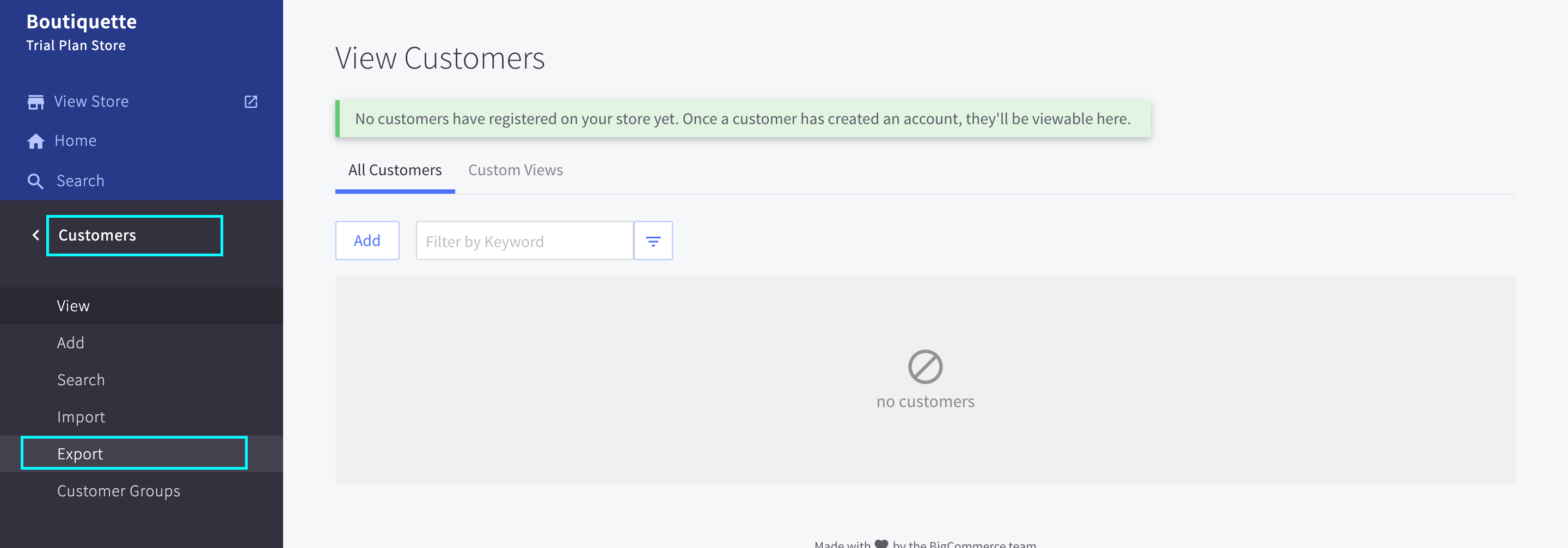Select View in the Customers submenu
This screenshot has width=1568, height=548.
(73, 306)
